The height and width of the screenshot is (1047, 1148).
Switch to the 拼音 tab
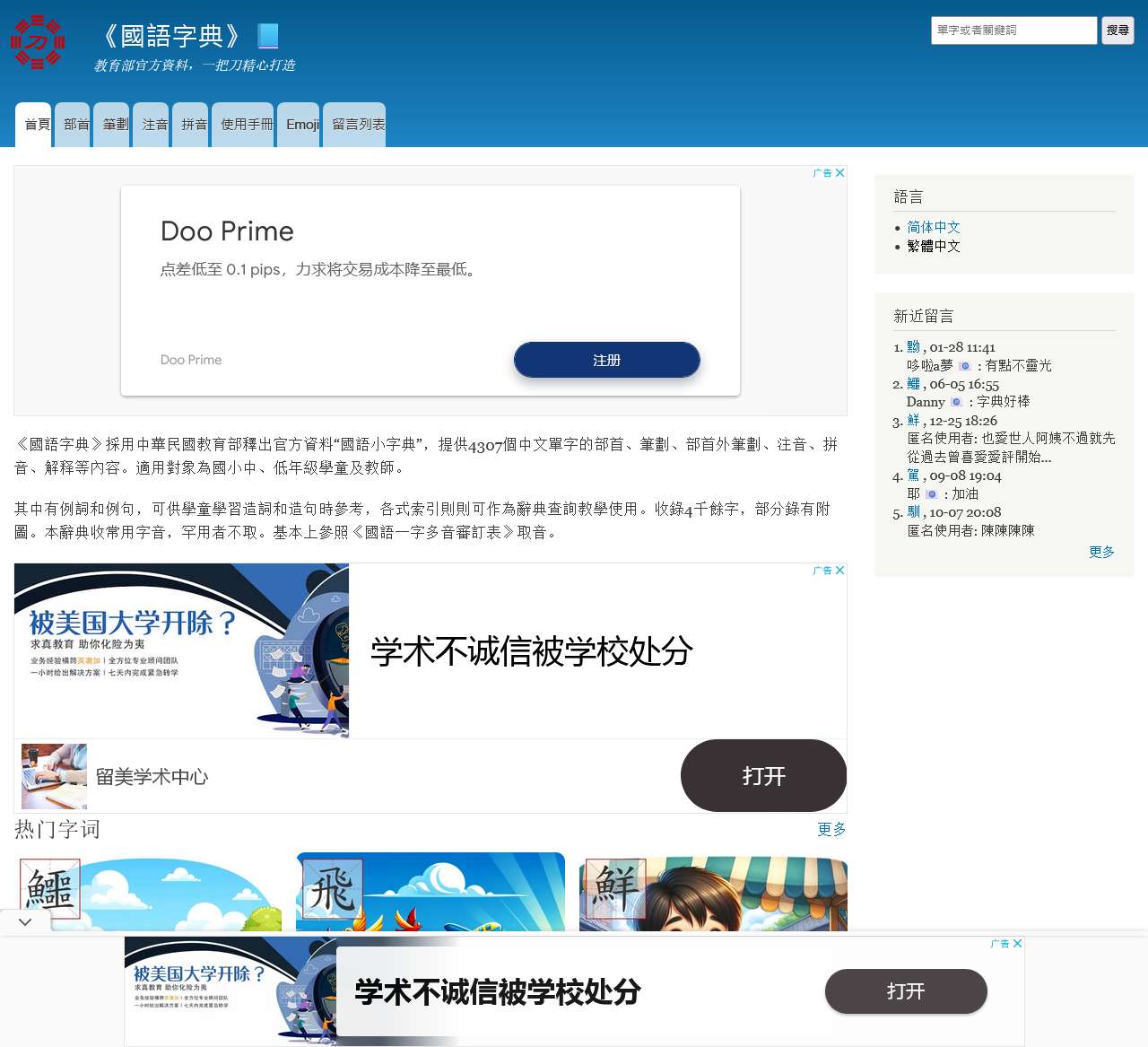tap(191, 124)
